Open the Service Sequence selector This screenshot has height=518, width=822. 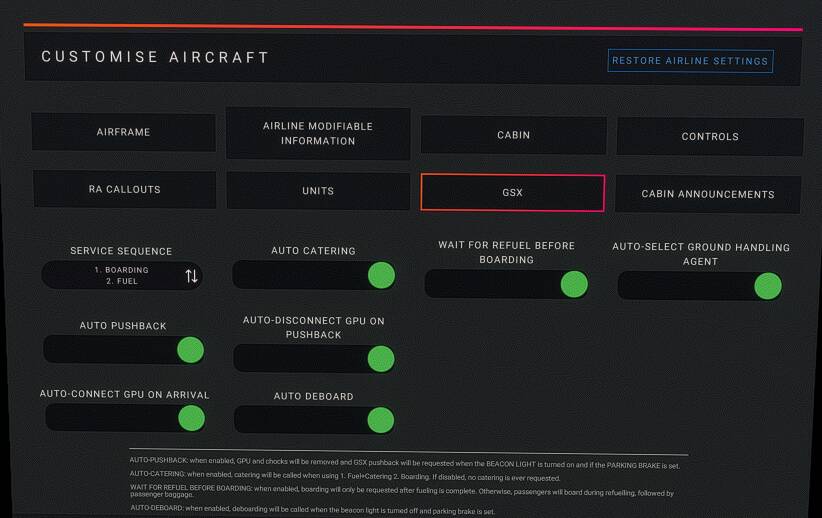pyautogui.click(x=121, y=276)
